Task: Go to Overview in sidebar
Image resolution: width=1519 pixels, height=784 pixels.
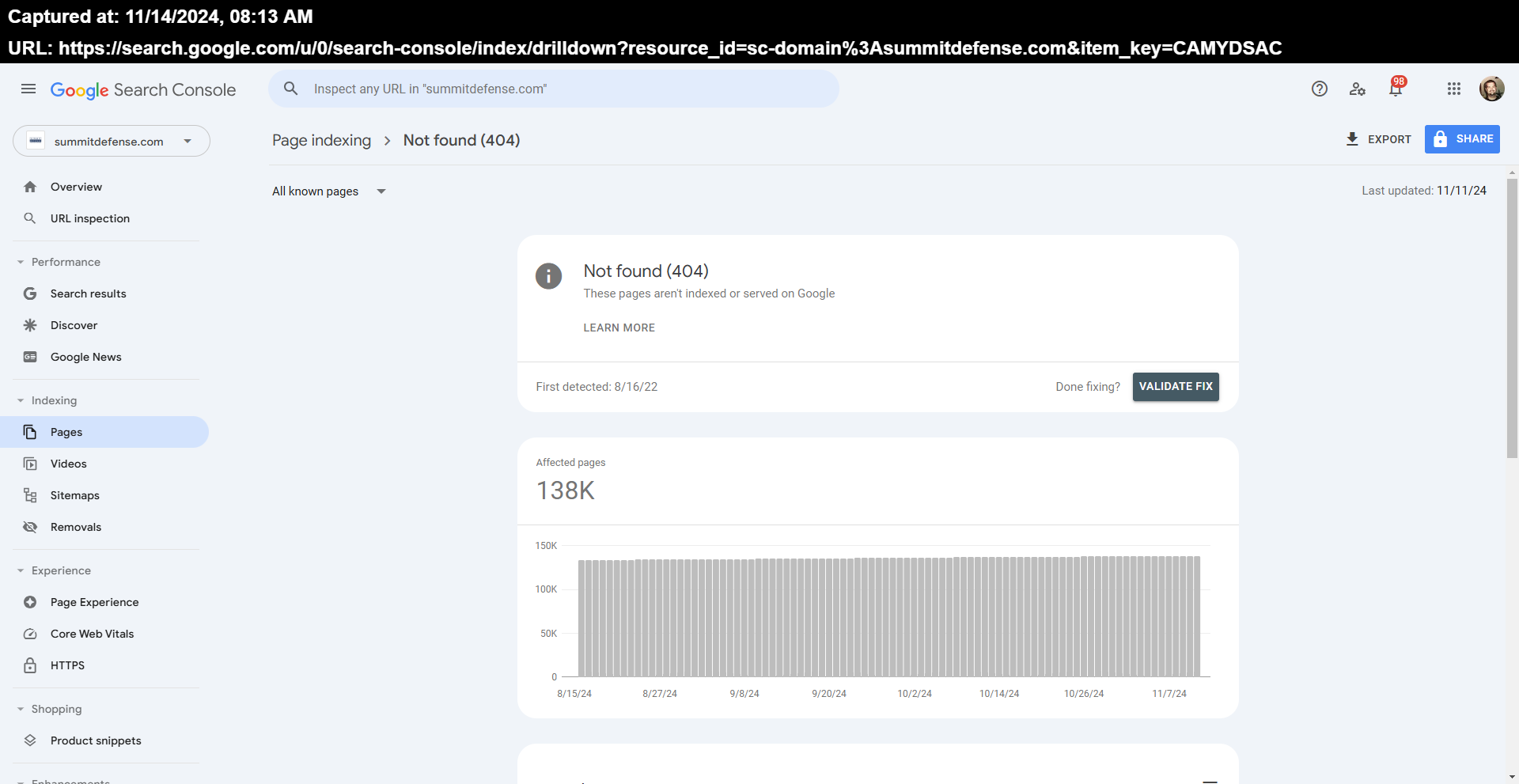Action: point(104,187)
